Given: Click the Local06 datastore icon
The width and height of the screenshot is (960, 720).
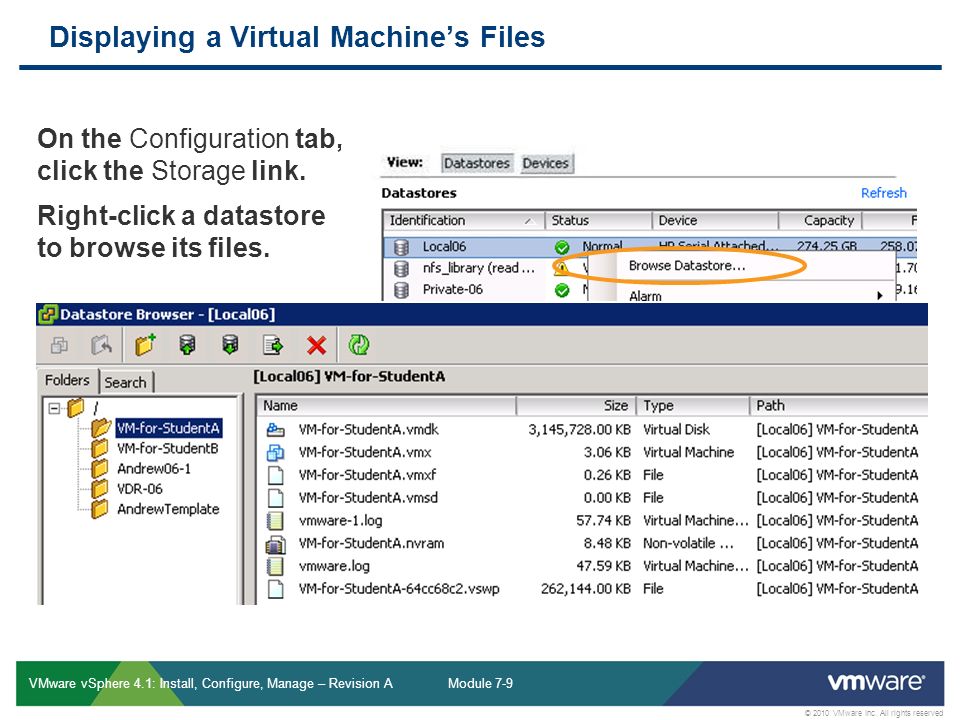Looking at the screenshot, I should [401, 247].
